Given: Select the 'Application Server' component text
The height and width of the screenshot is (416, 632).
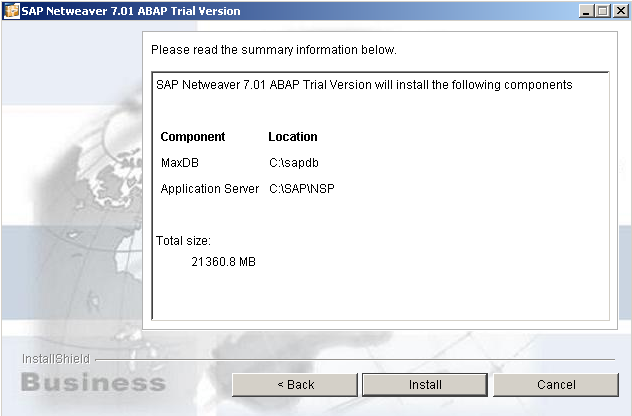Looking at the screenshot, I should [210, 189].
